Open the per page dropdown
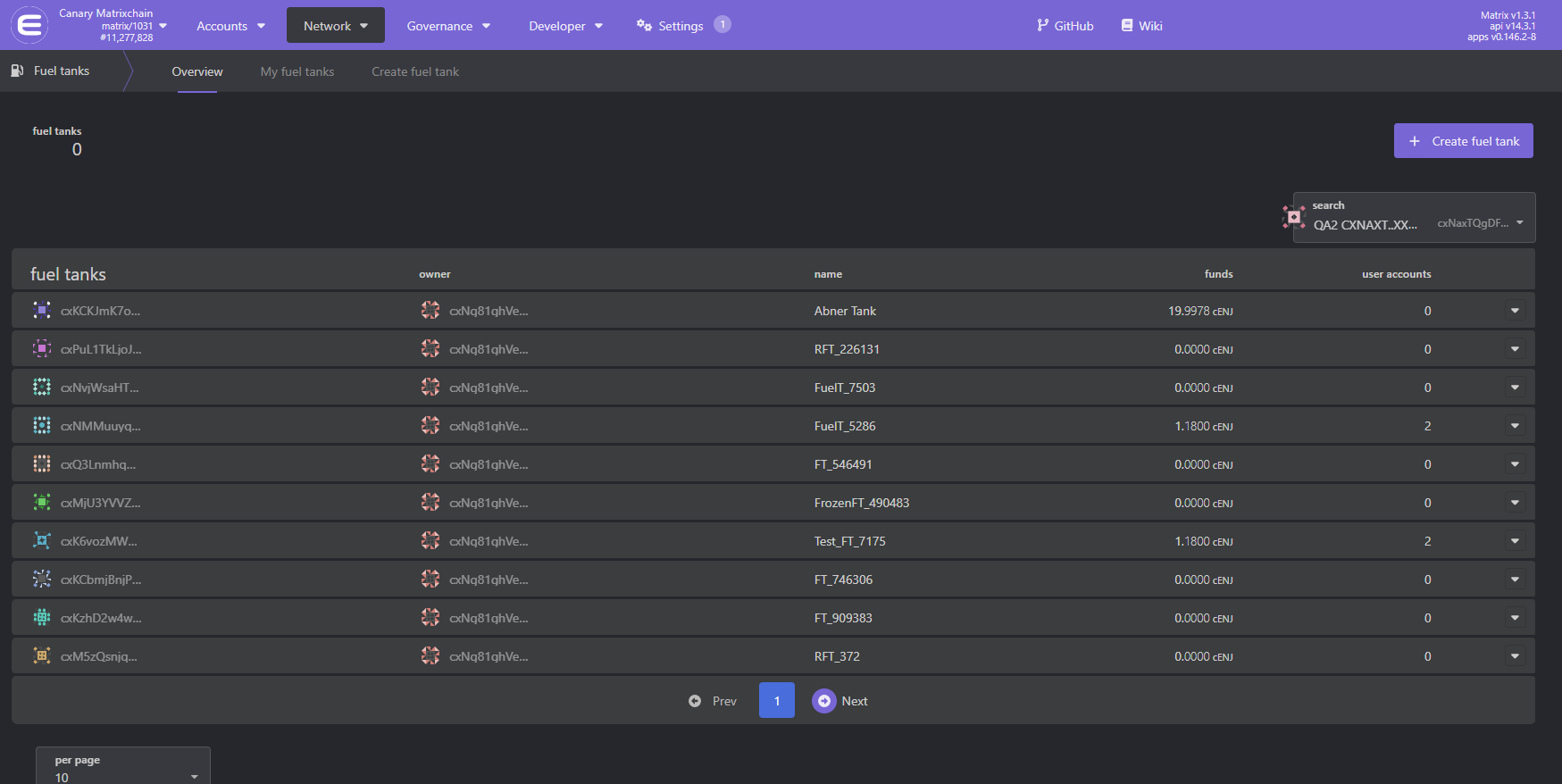Viewport: 1562px width, 784px height. [123, 767]
